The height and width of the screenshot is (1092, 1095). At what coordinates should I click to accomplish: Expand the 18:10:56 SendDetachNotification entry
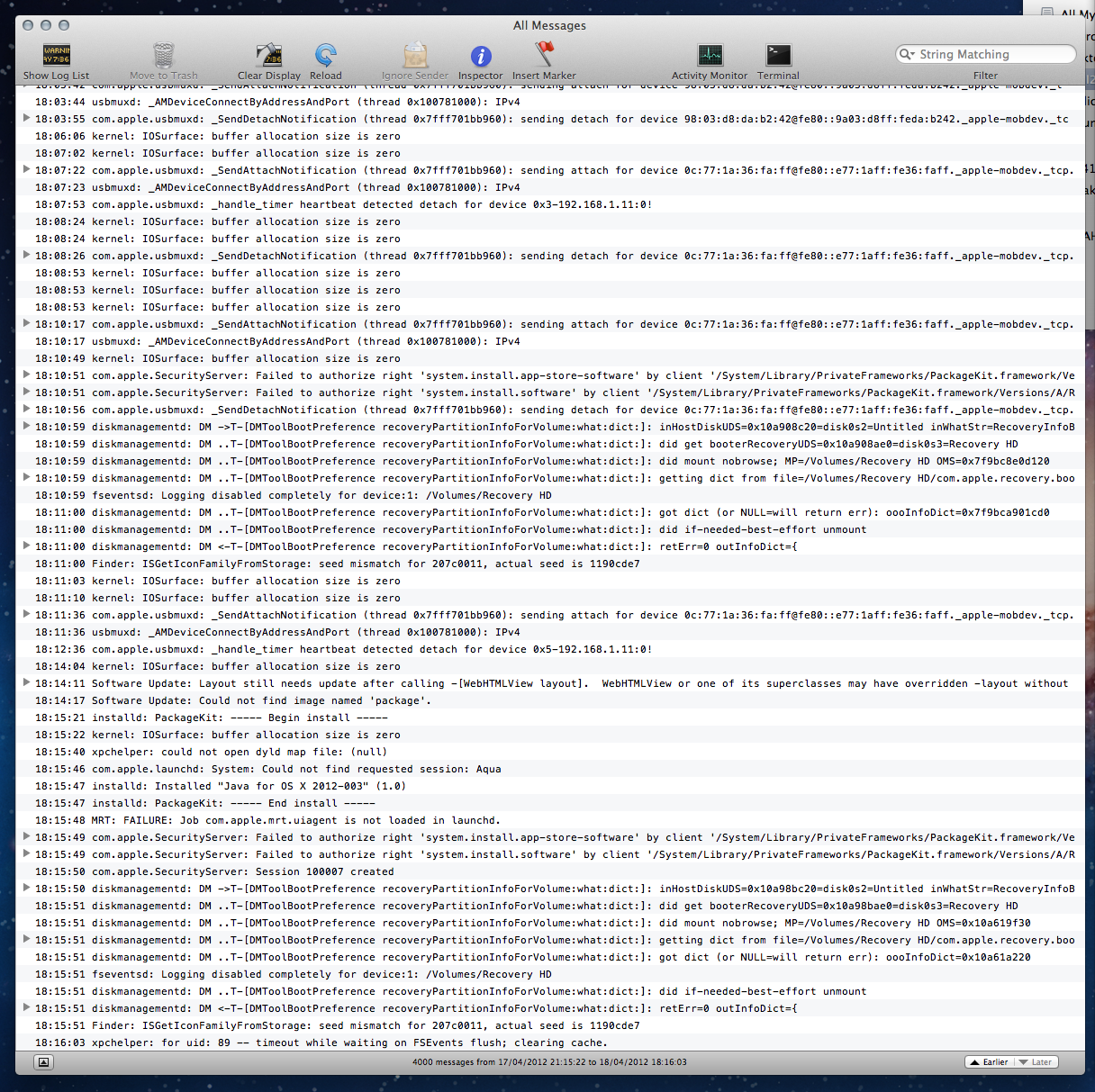pos(26,409)
